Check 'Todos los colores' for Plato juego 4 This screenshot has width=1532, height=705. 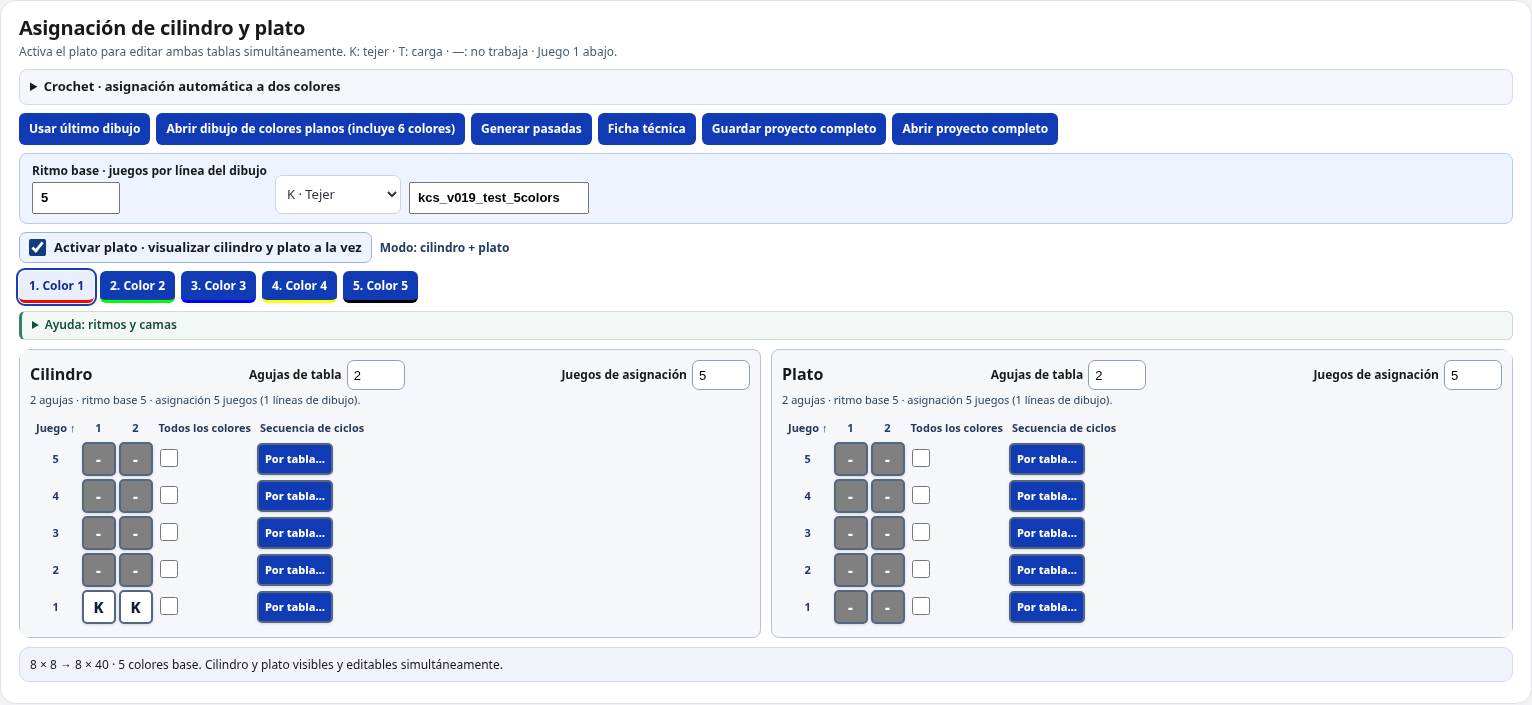921,495
